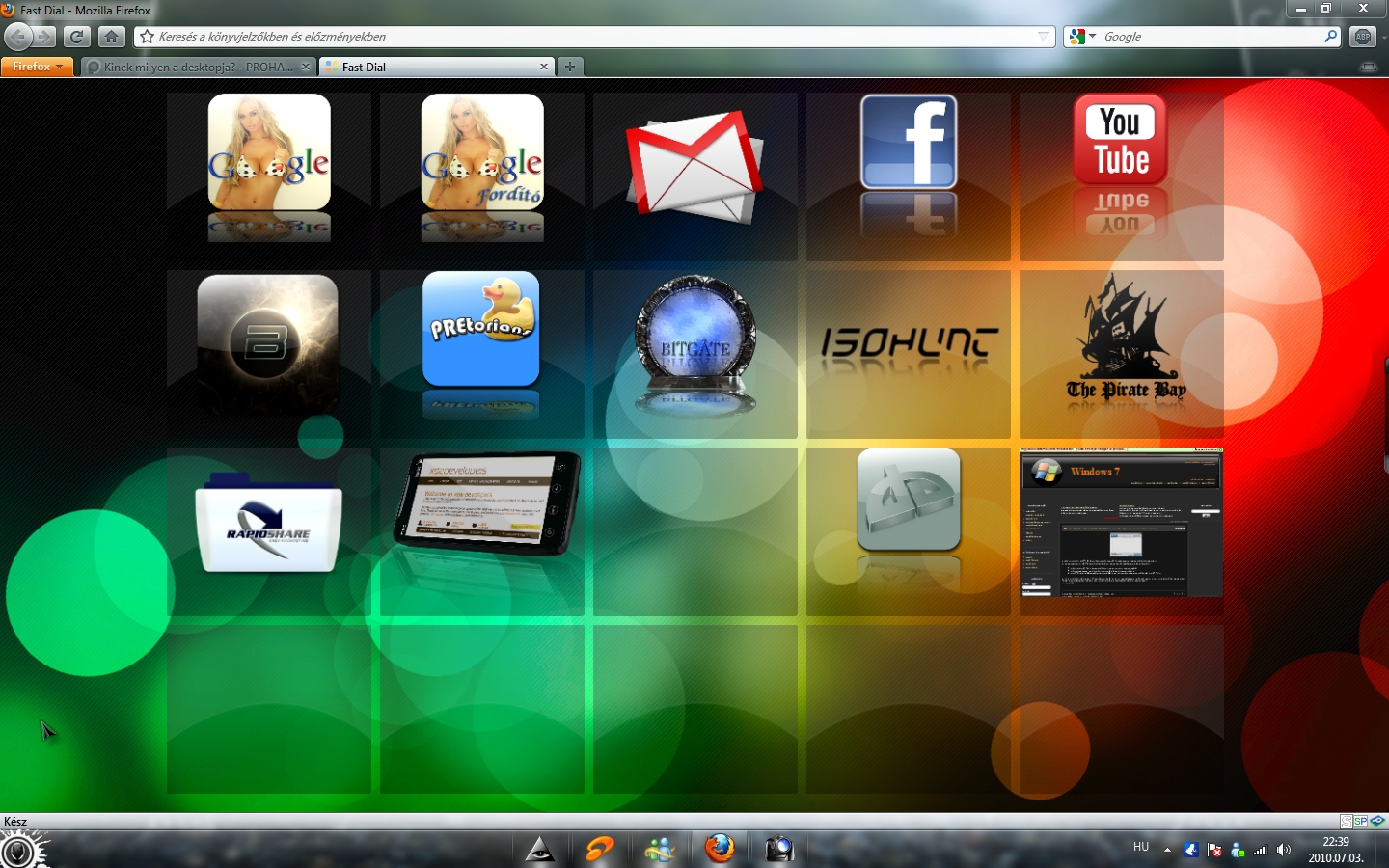Close the Kinek milyen a desktopja tab

point(306,67)
